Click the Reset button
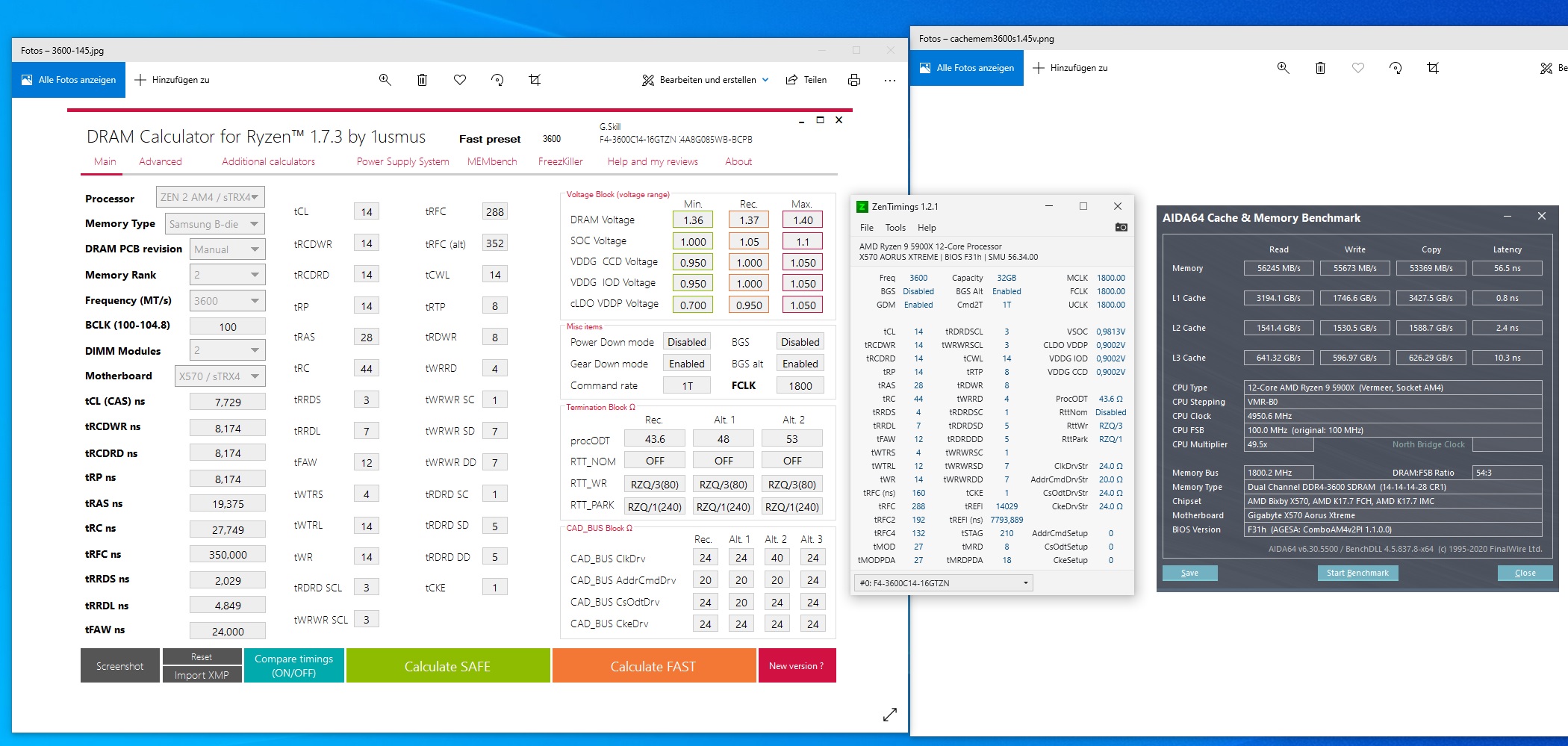Viewport: 1568px width, 746px height. click(202, 656)
